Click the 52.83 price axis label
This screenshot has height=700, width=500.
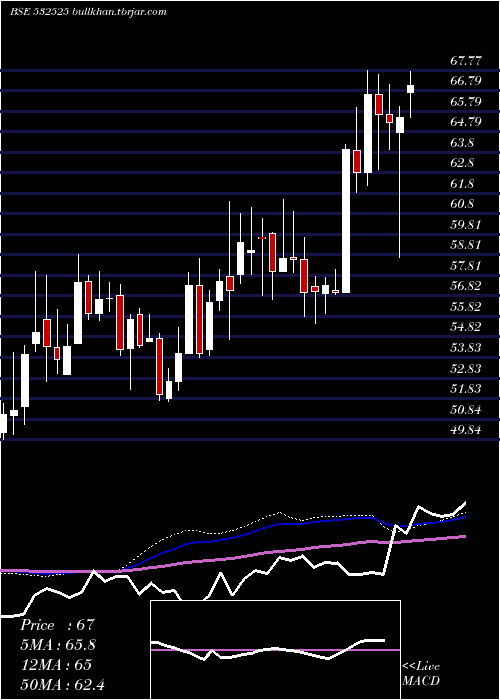[x=466, y=368]
